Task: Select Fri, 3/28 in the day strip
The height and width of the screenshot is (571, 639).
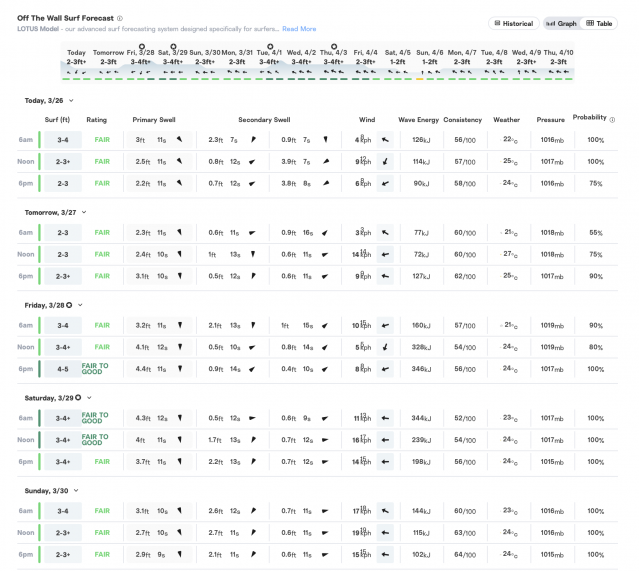Action: [x=141, y=63]
